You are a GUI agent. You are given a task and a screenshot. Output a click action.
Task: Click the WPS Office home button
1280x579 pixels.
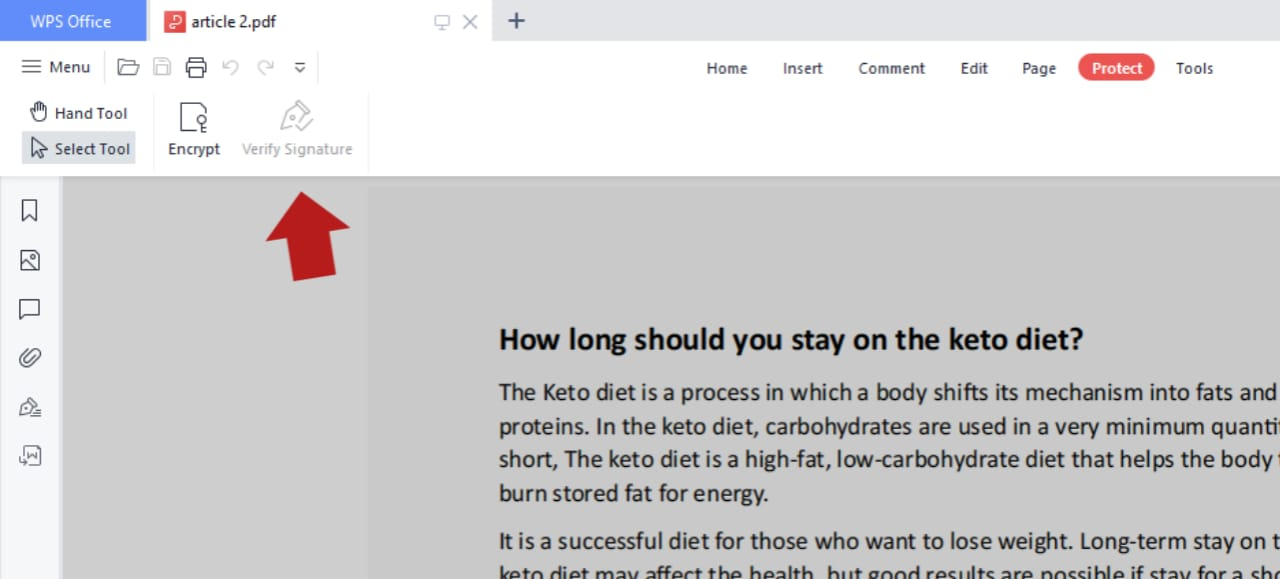(x=70, y=21)
